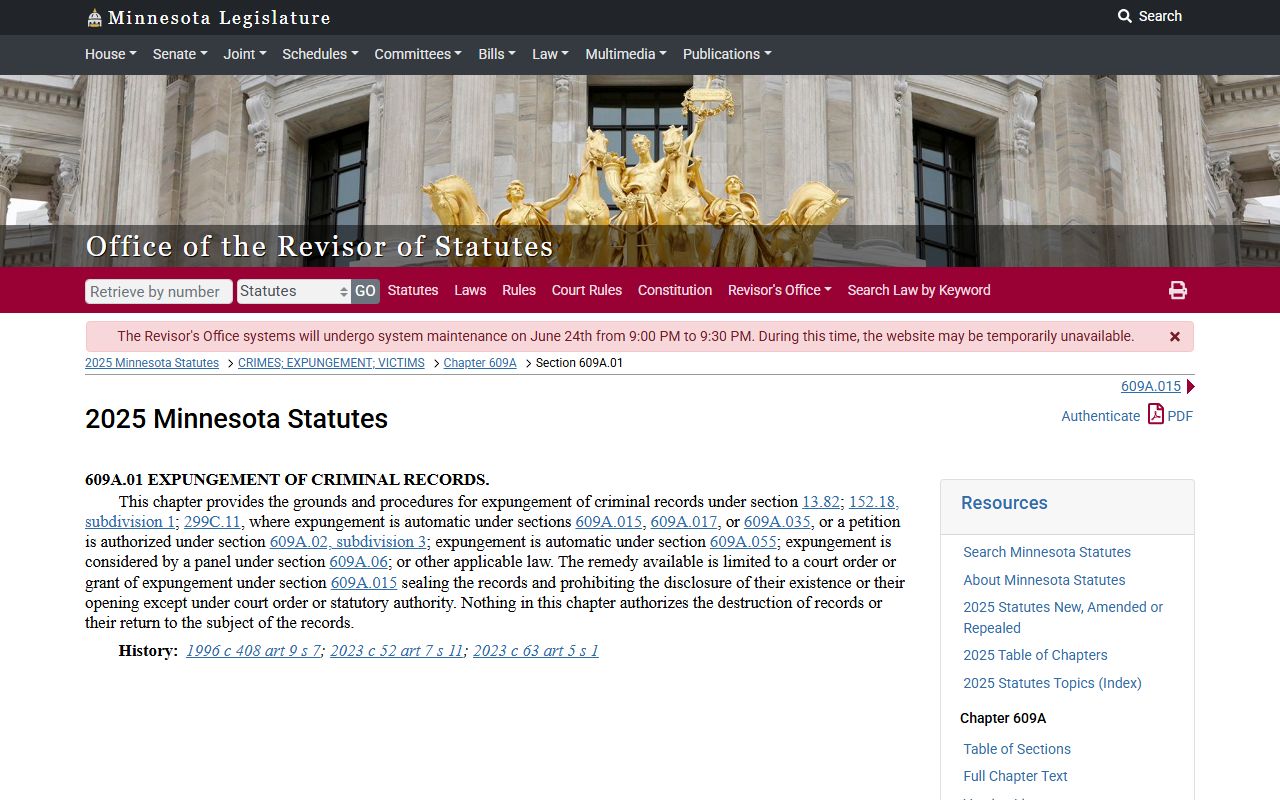Image resolution: width=1280 pixels, height=800 pixels.
Task: Click the Minnesota Legislature capitol logo icon
Action: point(94,18)
